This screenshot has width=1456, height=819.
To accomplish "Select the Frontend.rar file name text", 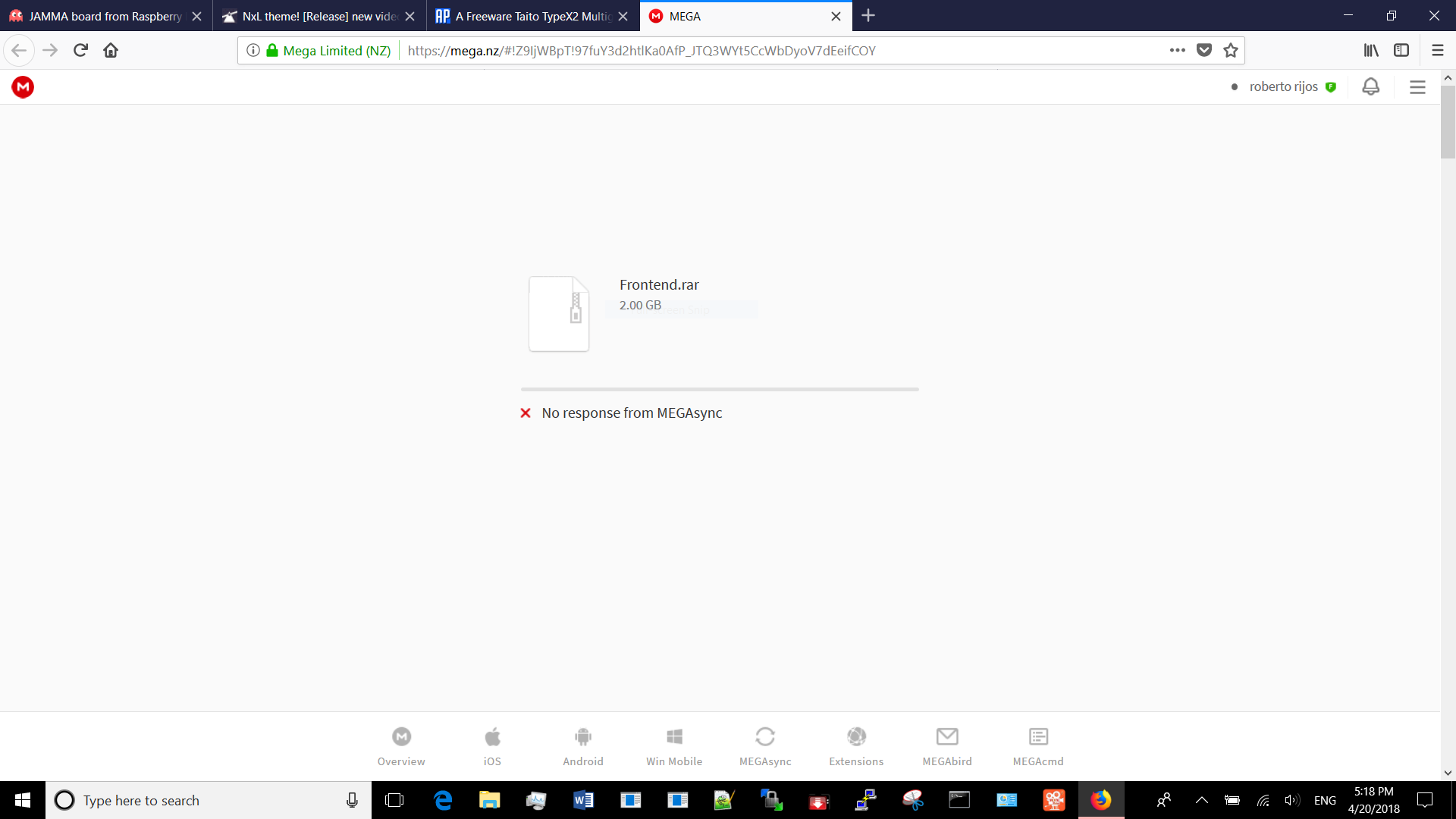I will point(659,284).
